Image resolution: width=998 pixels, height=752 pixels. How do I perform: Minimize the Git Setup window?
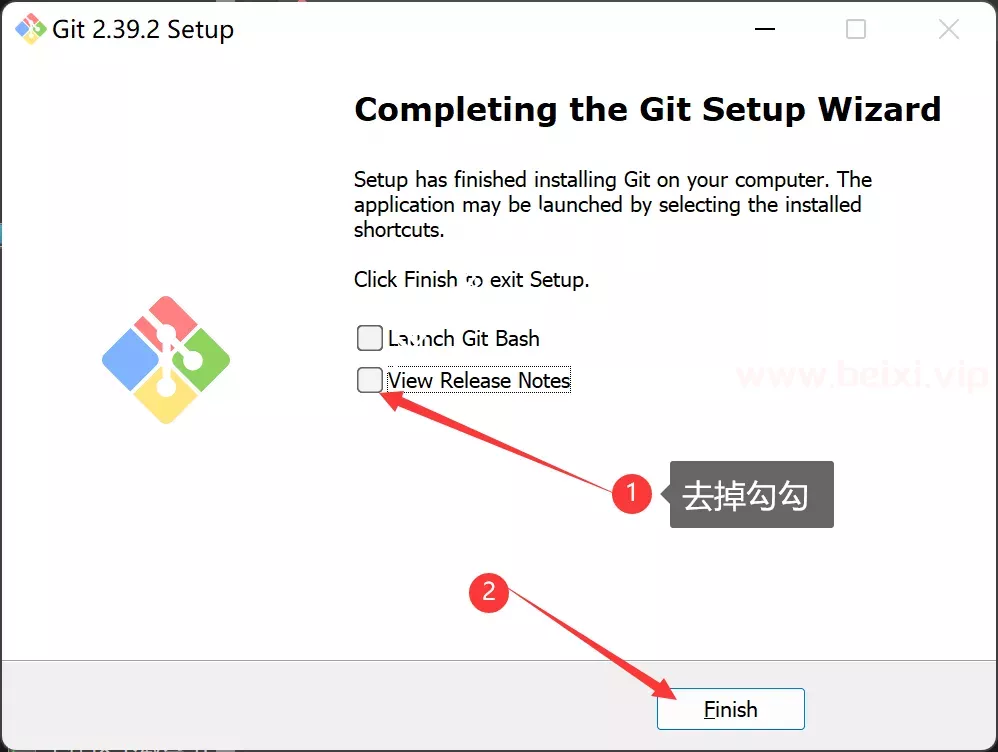click(x=765, y=29)
